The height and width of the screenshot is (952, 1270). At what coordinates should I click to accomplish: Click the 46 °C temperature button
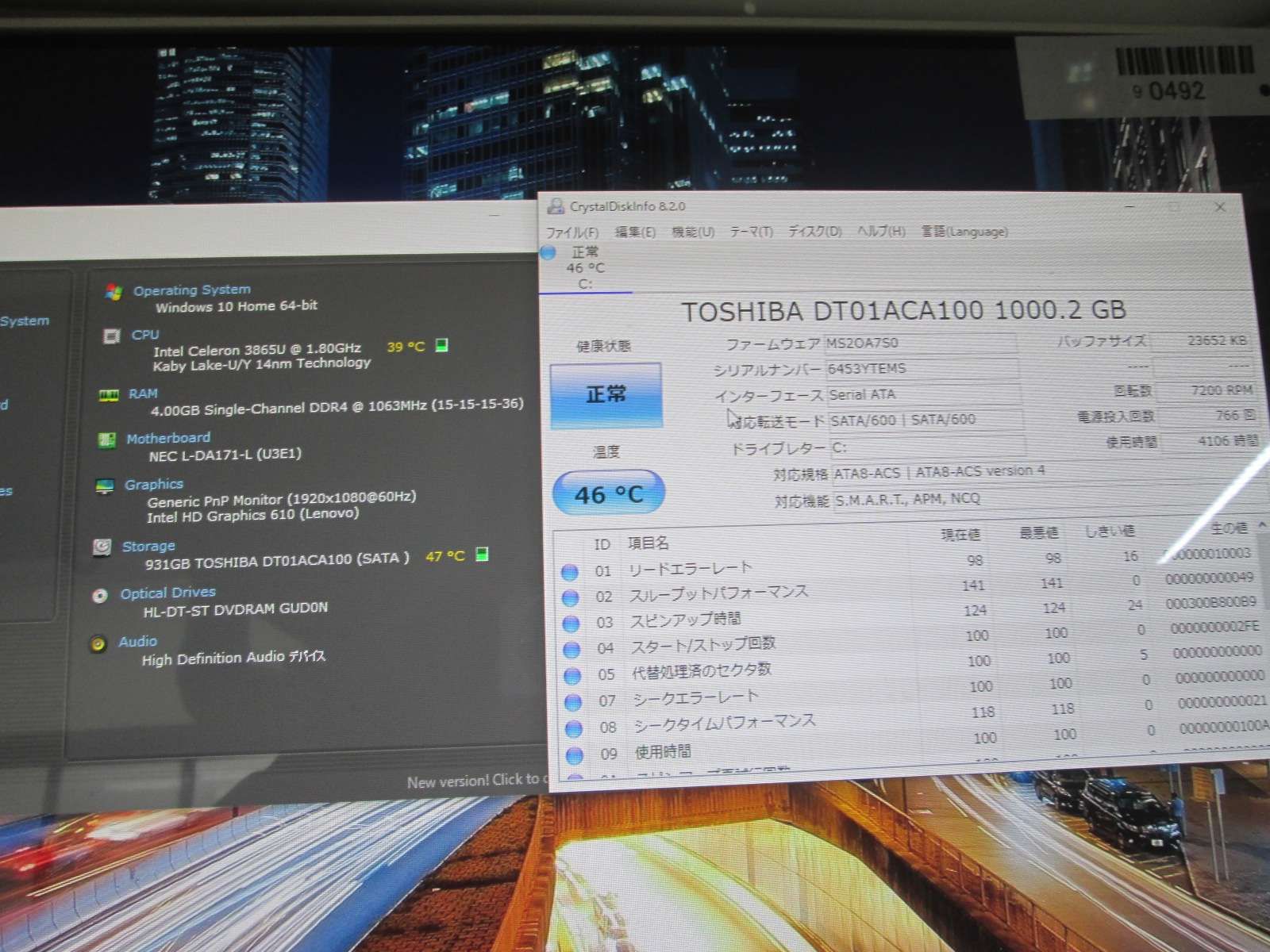[x=609, y=493]
